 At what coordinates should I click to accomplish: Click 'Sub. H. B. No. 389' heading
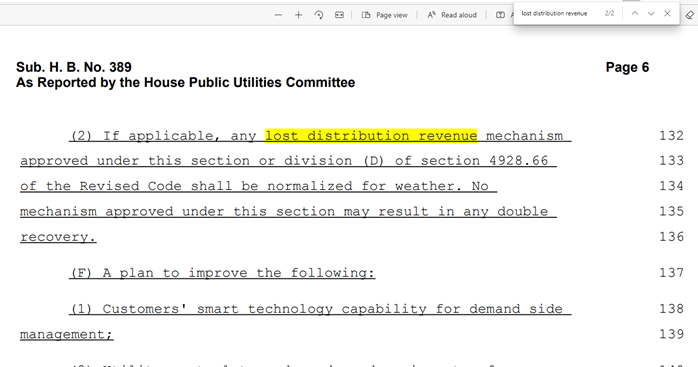(74, 67)
